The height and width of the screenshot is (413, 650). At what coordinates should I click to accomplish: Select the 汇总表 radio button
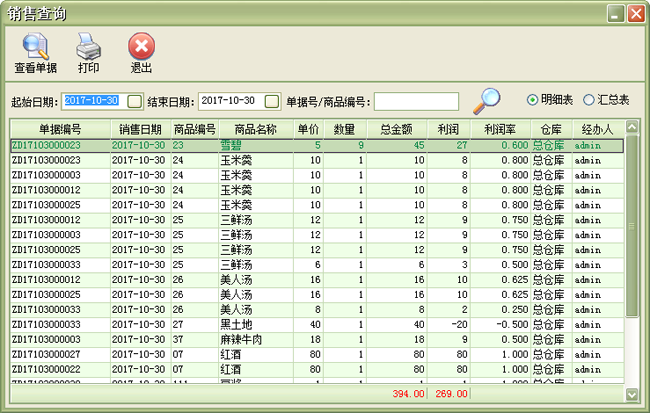(x=589, y=100)
